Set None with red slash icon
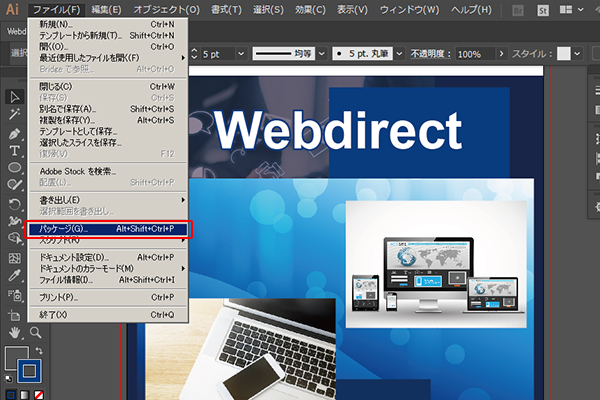 tap(39, 394)
